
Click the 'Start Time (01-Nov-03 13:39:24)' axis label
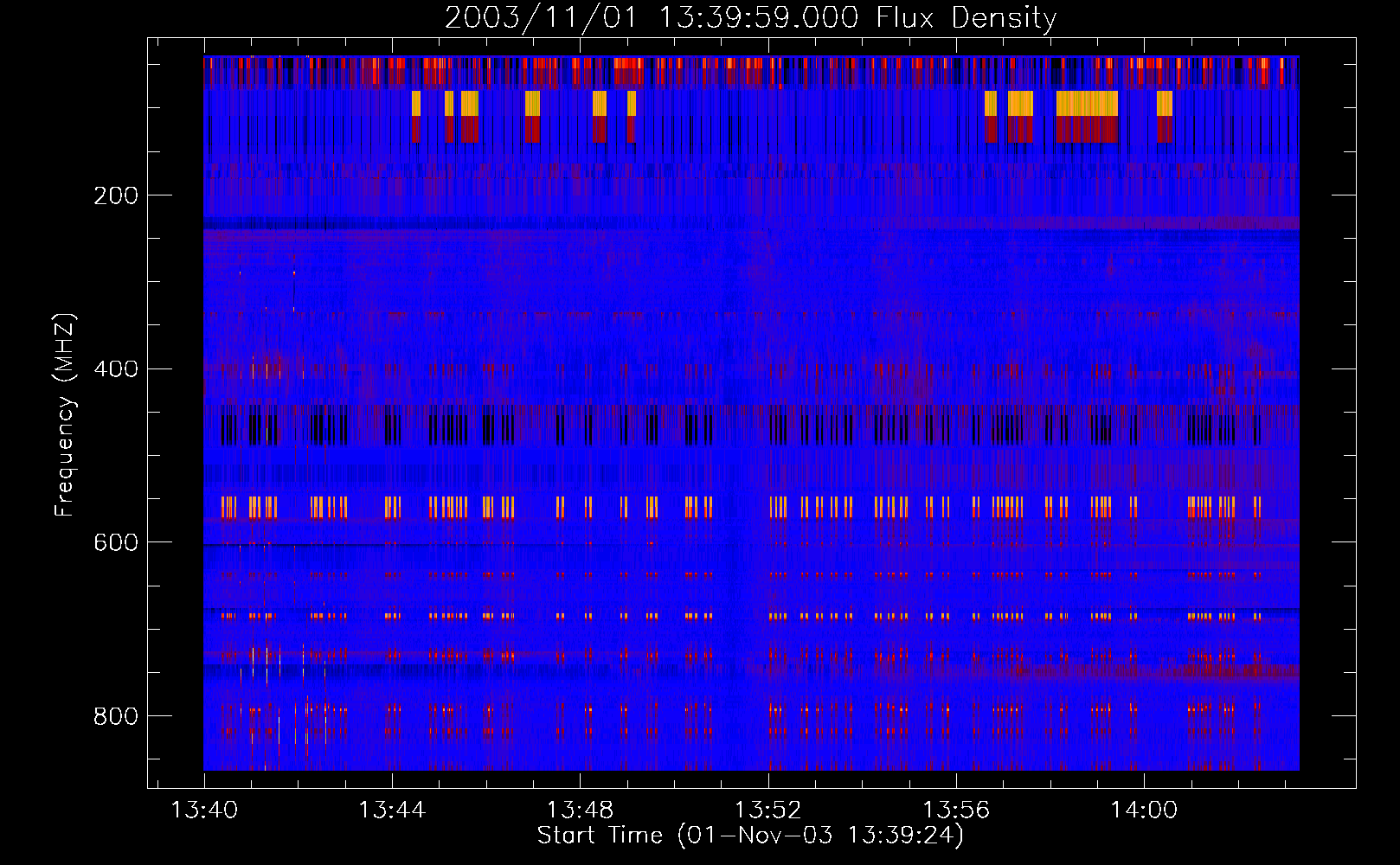click(x=750, y=836)
